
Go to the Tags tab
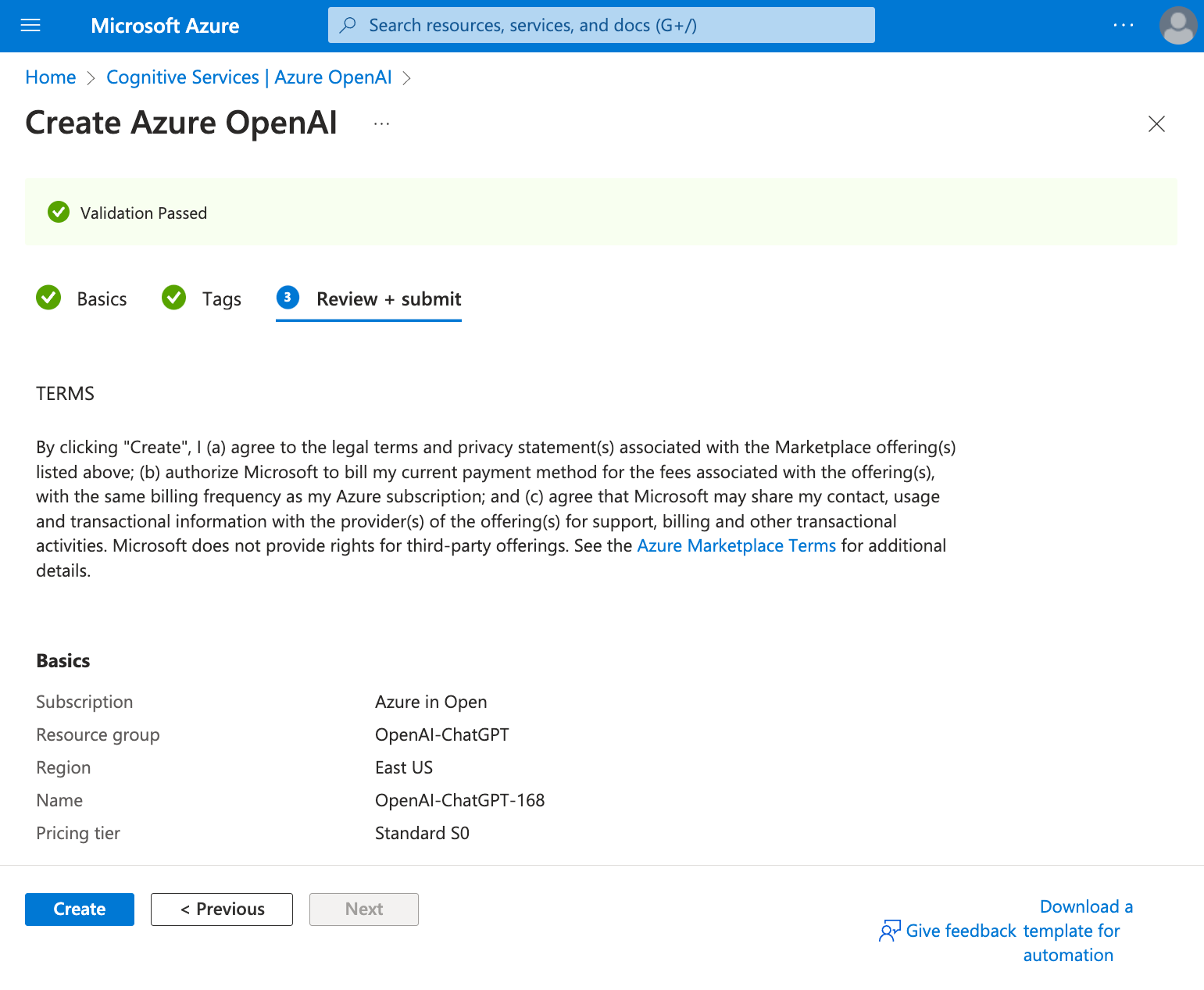[x=222, y=299]
